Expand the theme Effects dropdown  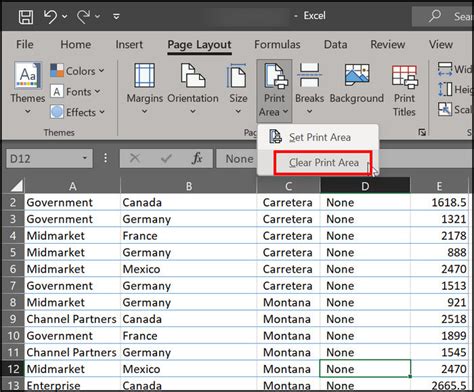point(77,112)
